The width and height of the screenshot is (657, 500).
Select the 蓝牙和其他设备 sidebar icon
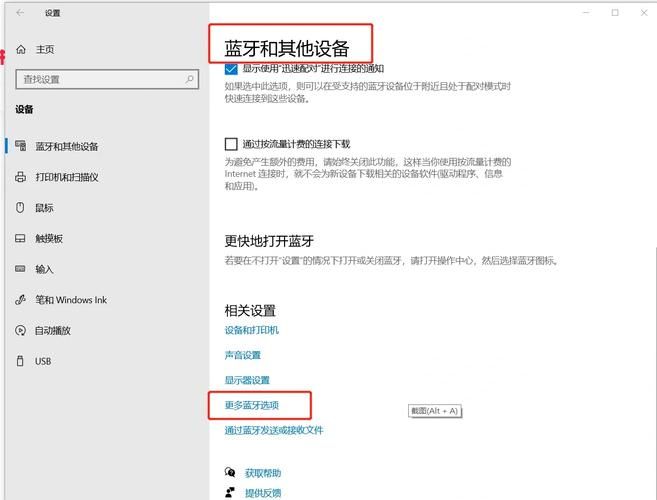(21, 145)
